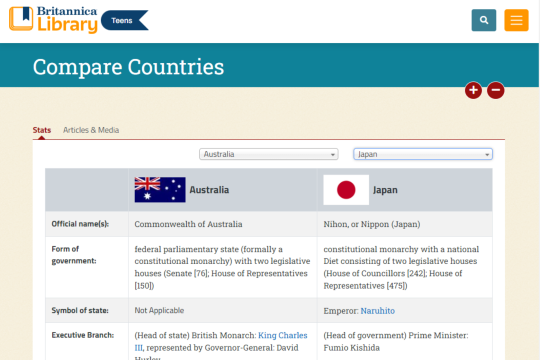Open the Australia country dropdown
540x360 pixels.
(x=269, y=154)
